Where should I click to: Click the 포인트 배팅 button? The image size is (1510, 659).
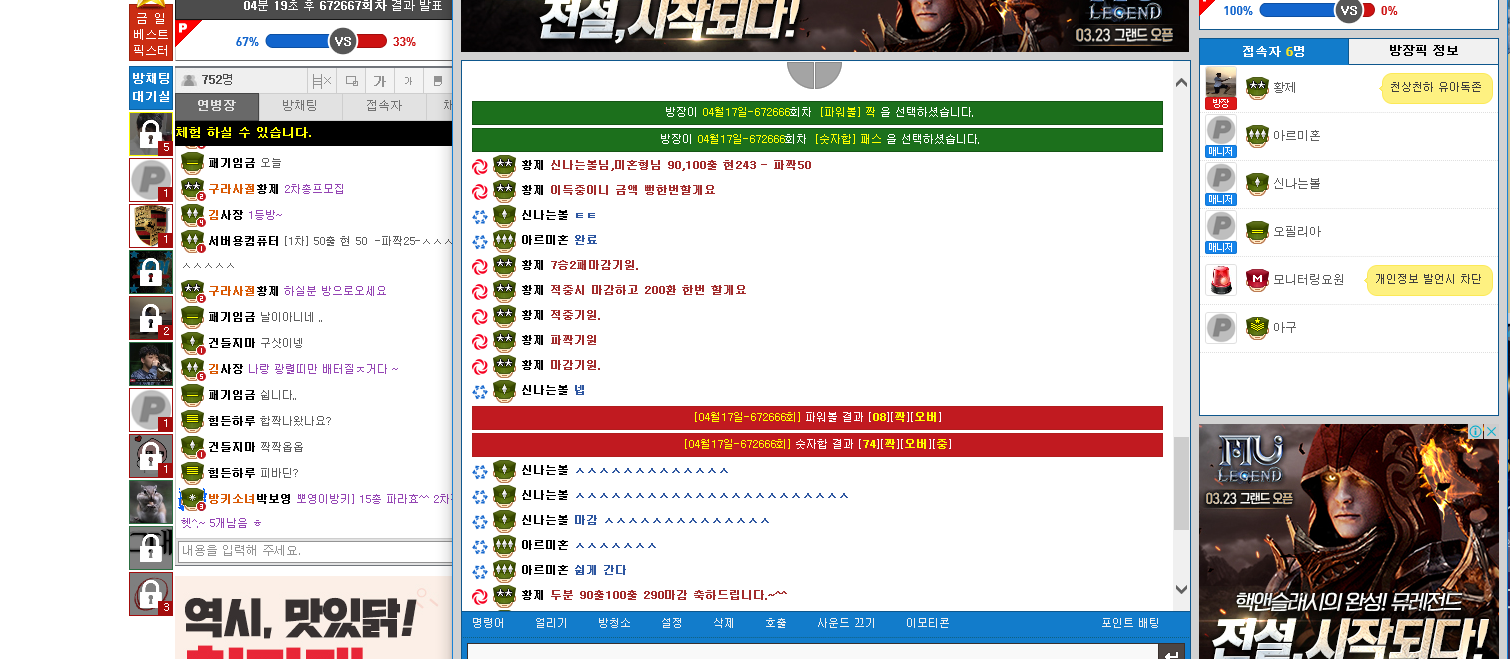pos(1131,623)
